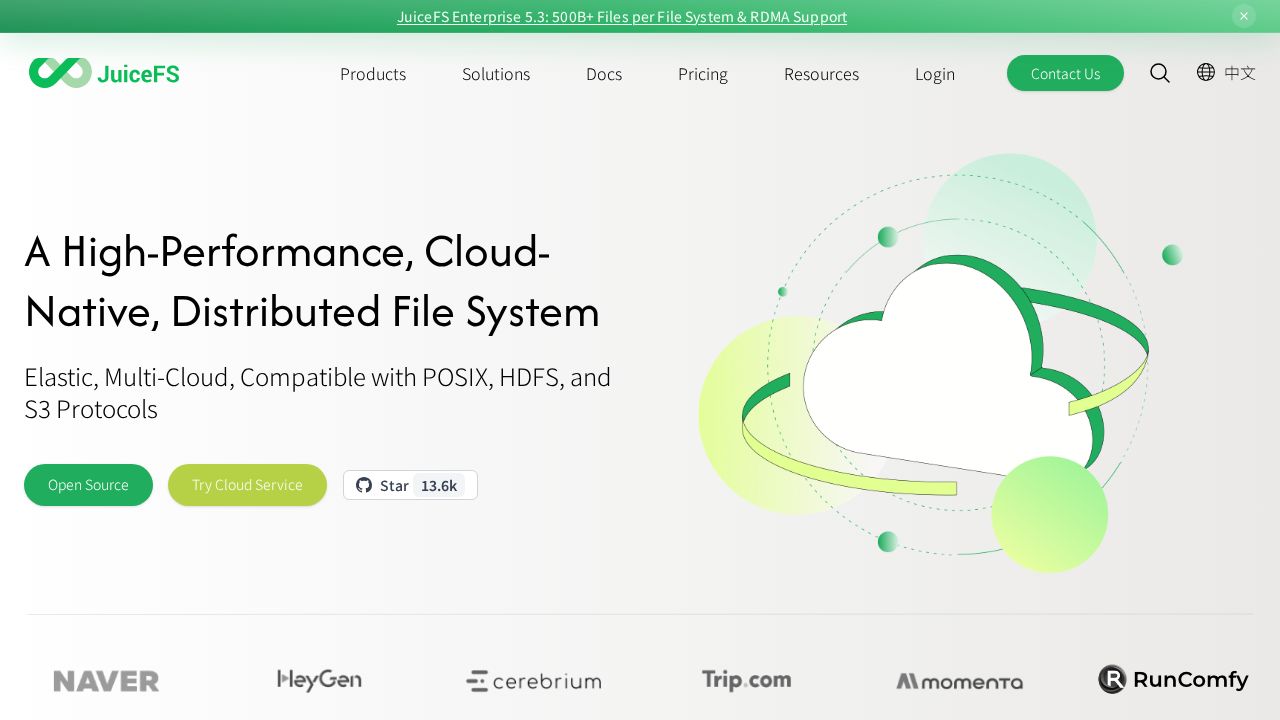The width and height of the screenshot is (1280, 720).
Task: Go to the Docs menu item
Action: pyautogui.click(x=604, y=74)
